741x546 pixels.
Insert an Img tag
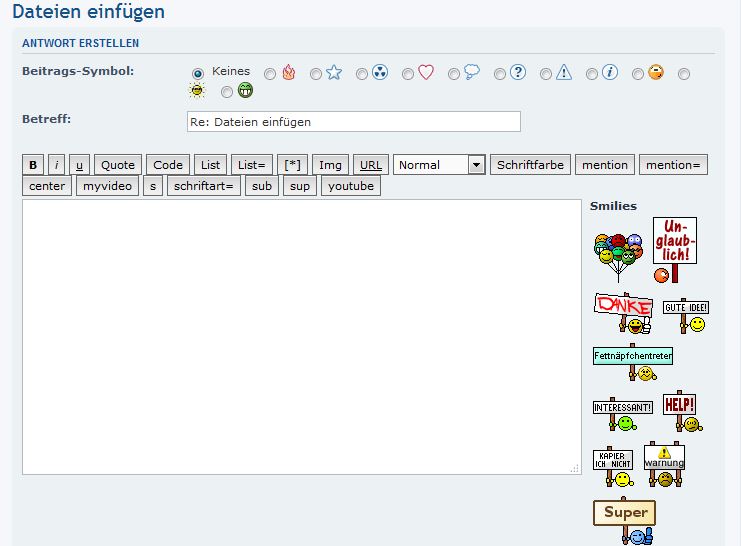(x=330, y=165)
